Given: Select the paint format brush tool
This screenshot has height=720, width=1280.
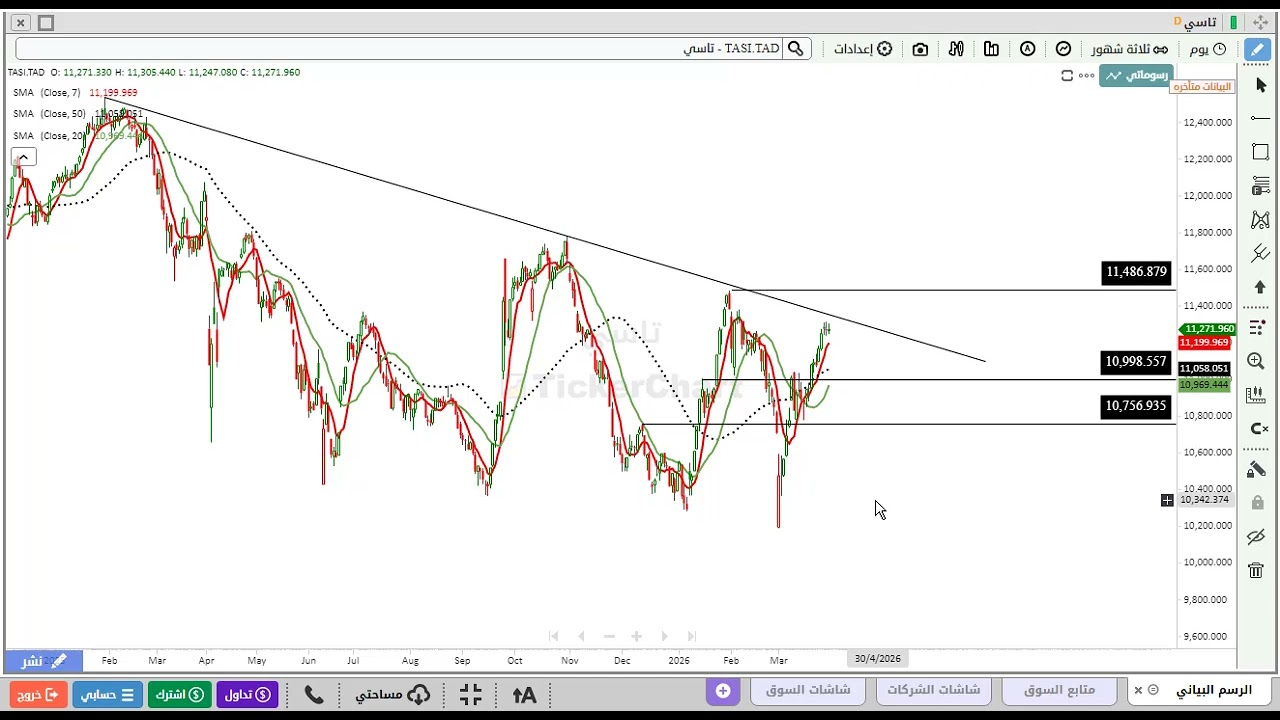Looking at the screenshot, I should click(1257, 469).
